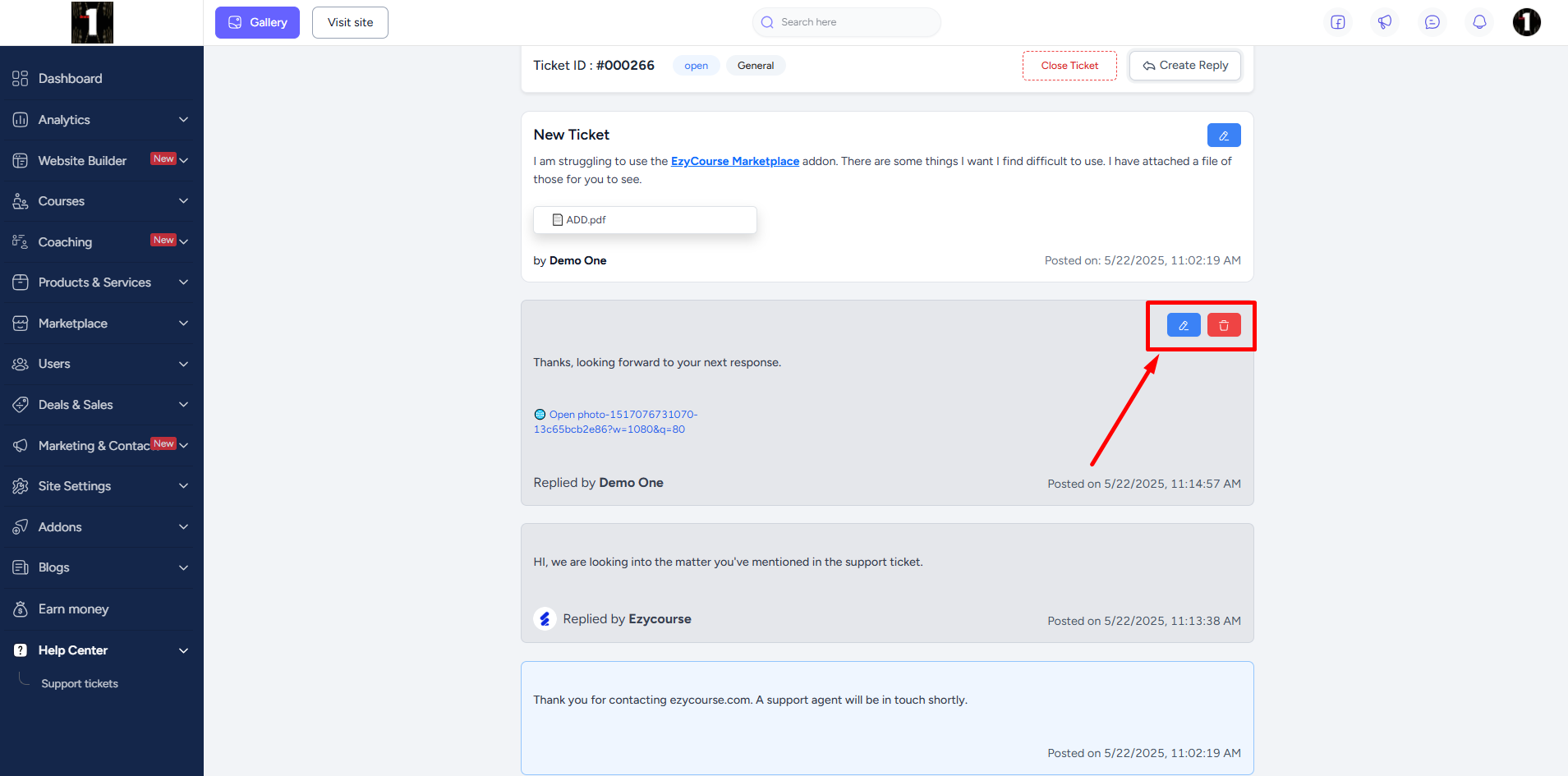Image resolution: width=1568 pixels, height=776 pixels.
Task: Click the Earn money bag icon
Action: [21, 609]
